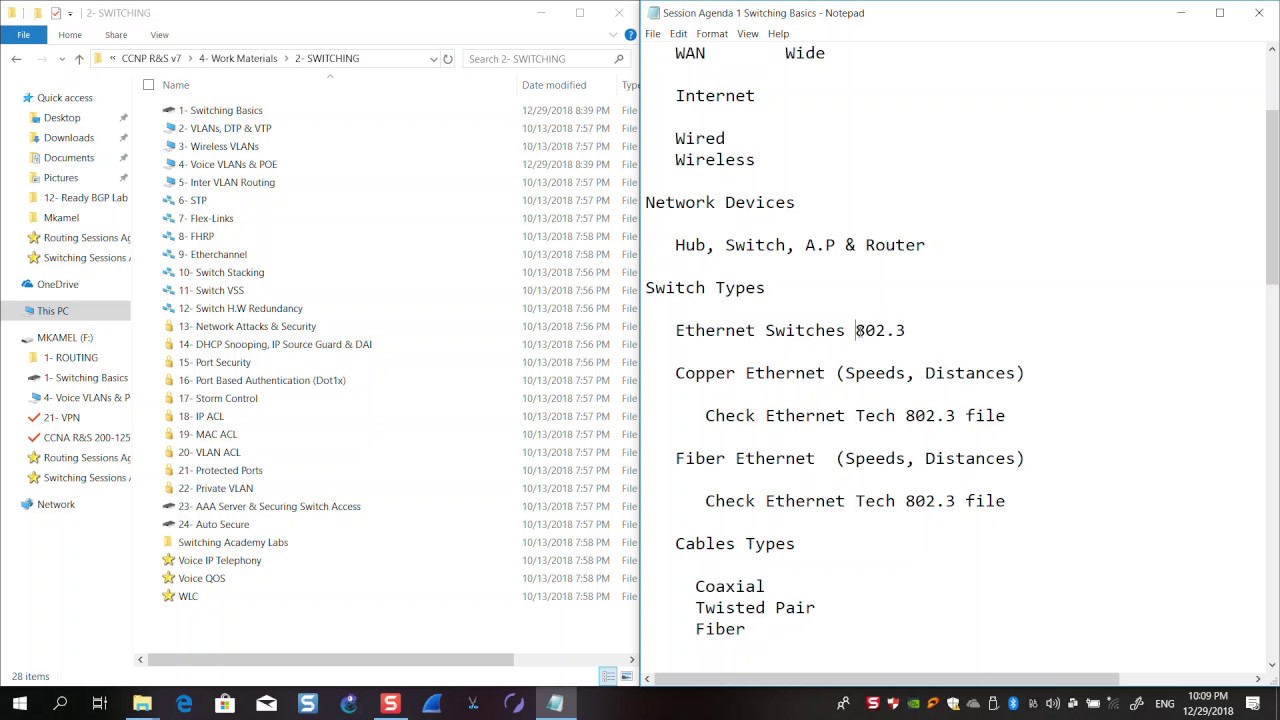1280x720 pixels.
Task: Open the Home ribbon tab
Action: coord(70,35)
